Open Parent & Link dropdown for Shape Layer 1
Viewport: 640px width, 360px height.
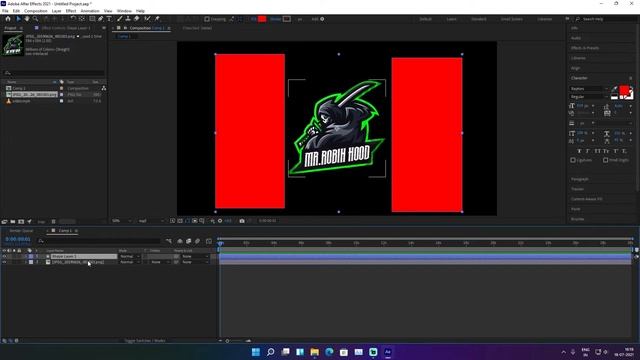195,256
